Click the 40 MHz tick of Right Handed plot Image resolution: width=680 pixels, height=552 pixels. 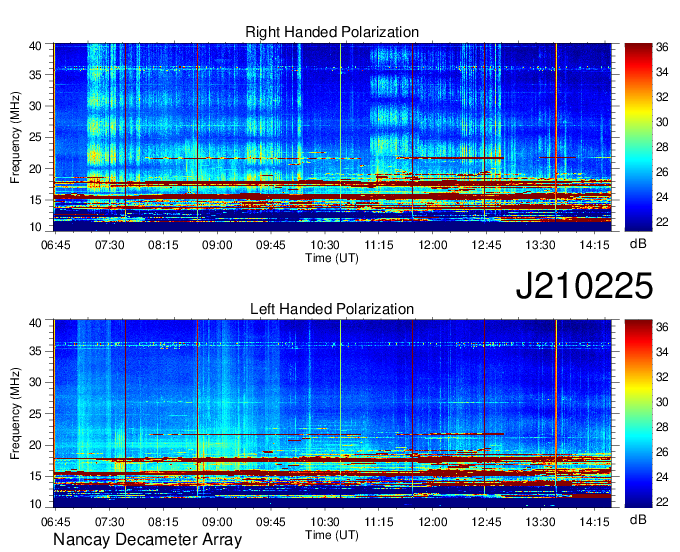(x=35, y=46)
